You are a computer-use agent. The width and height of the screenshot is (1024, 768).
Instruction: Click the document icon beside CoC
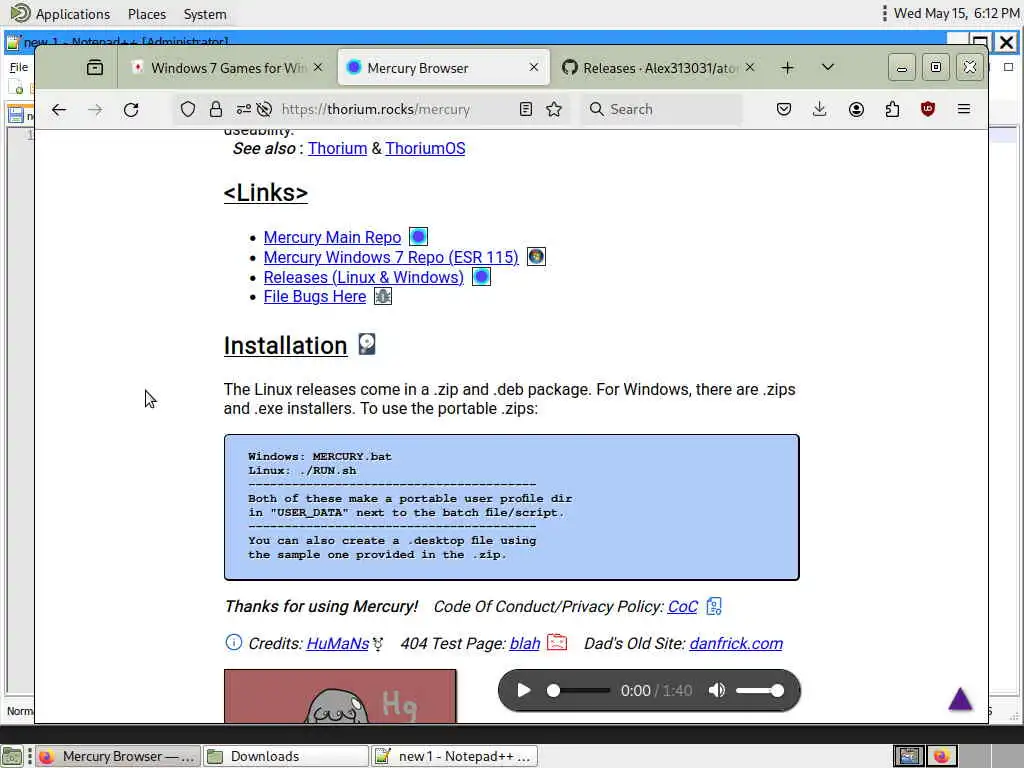click(x=714, y=607)
